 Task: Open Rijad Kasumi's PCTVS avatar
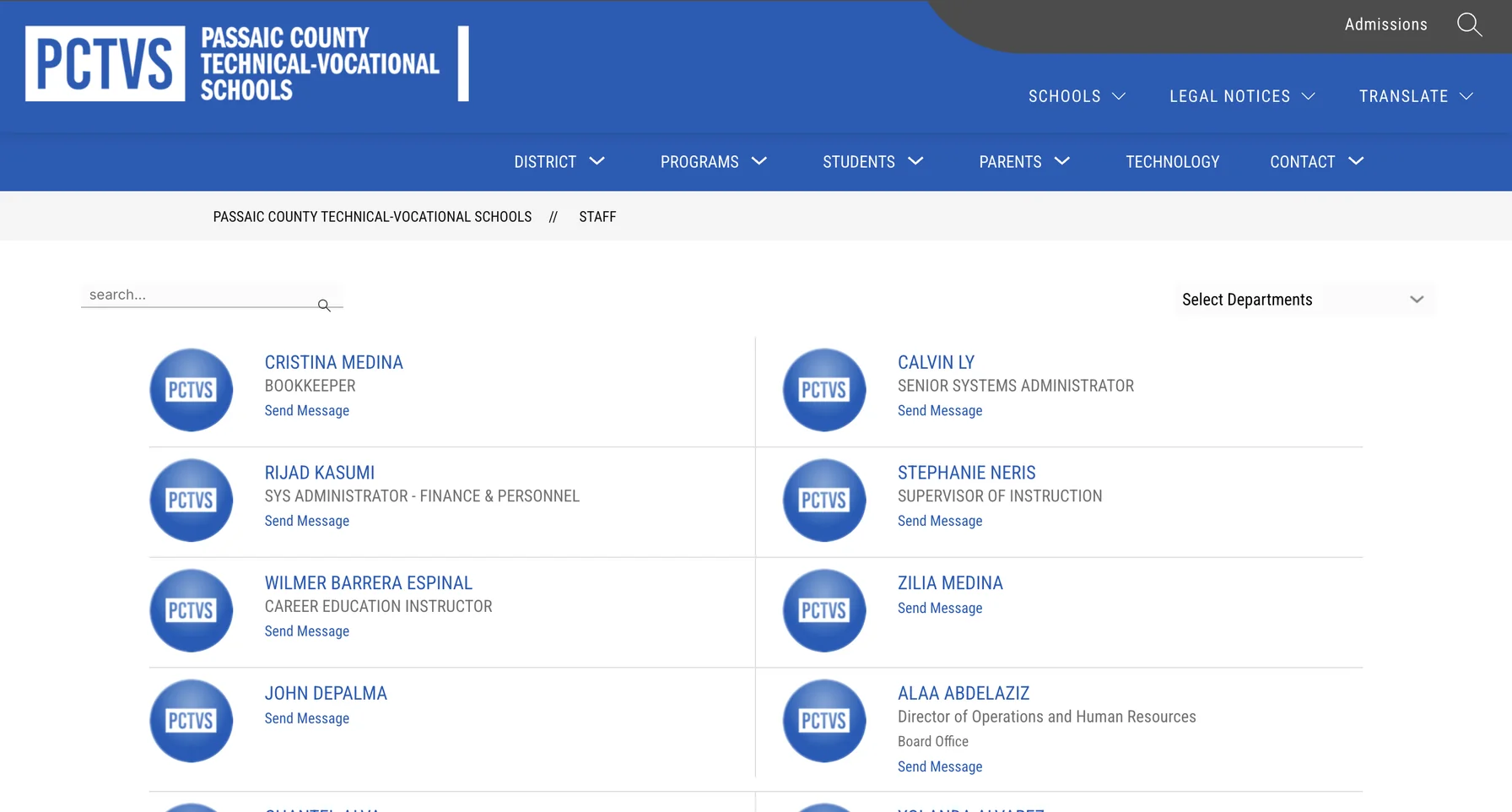coord(192,500)
